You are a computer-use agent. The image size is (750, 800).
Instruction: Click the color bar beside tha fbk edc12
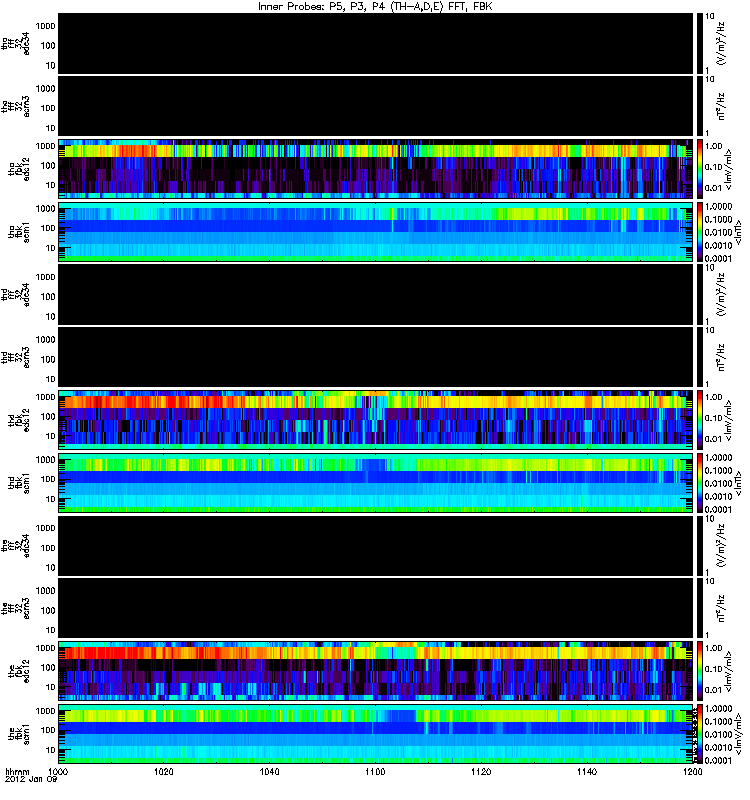[700, 167]
